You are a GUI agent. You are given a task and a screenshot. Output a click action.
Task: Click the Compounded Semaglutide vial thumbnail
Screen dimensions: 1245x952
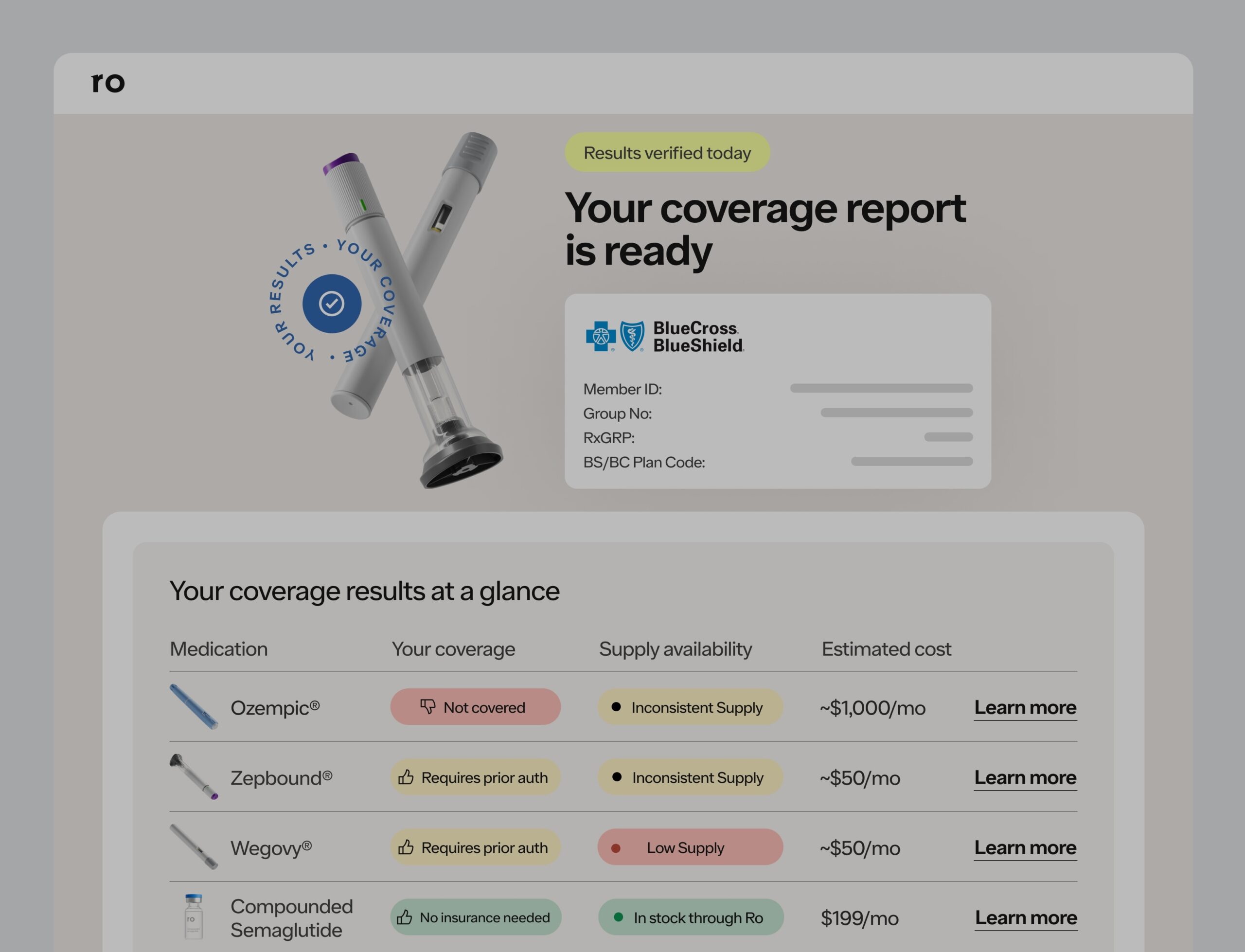(x=193, y=917)
